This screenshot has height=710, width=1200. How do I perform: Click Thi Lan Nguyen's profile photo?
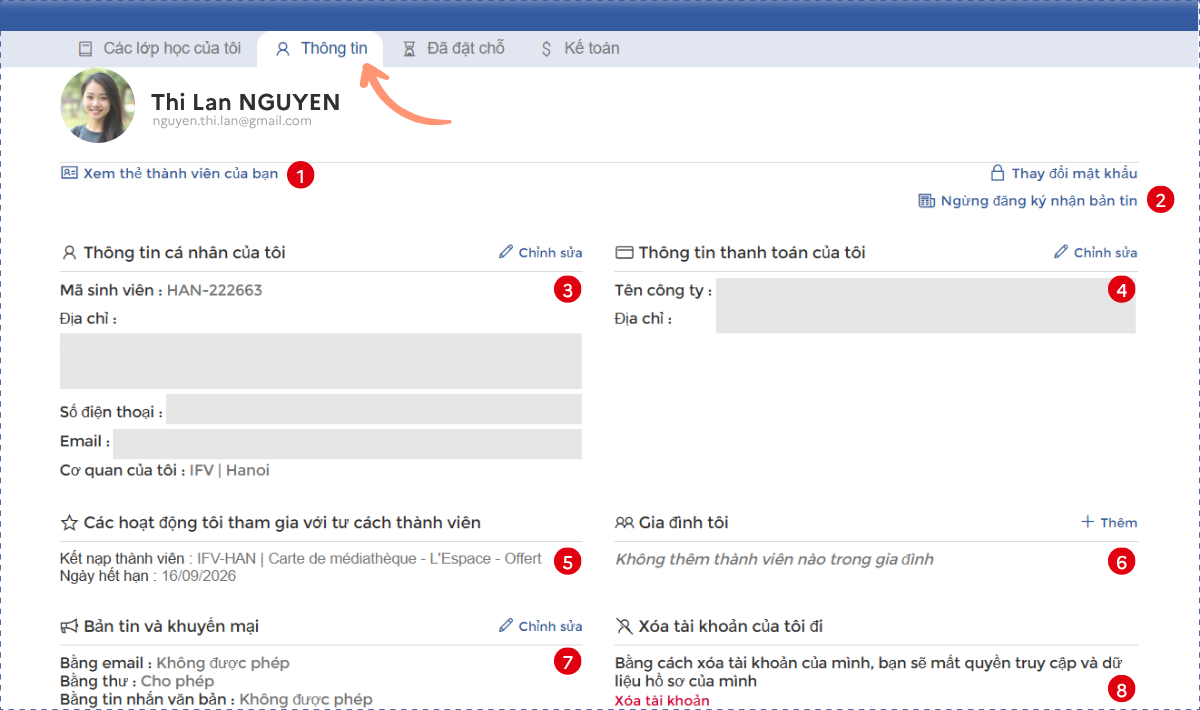[x=98, y=105]
